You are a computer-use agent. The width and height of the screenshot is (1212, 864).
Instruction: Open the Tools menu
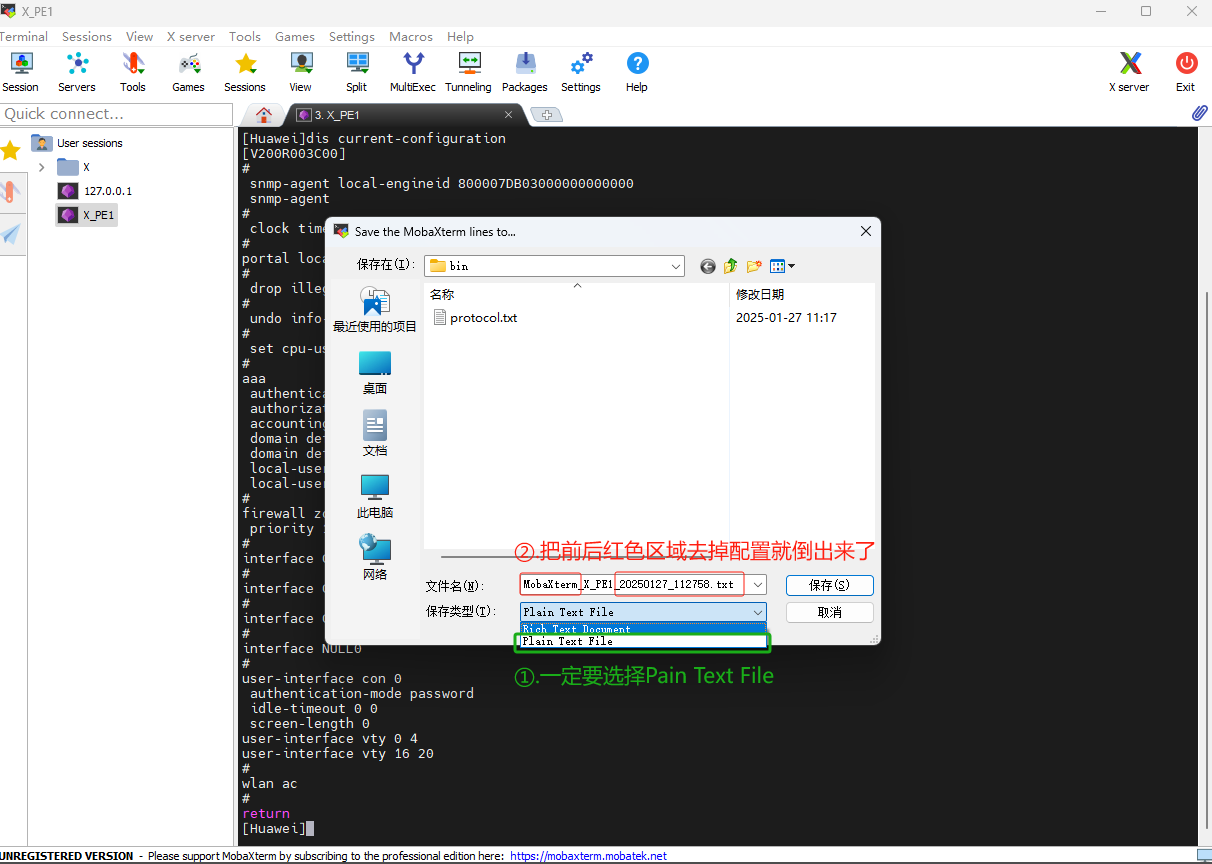tap(245, 36)
